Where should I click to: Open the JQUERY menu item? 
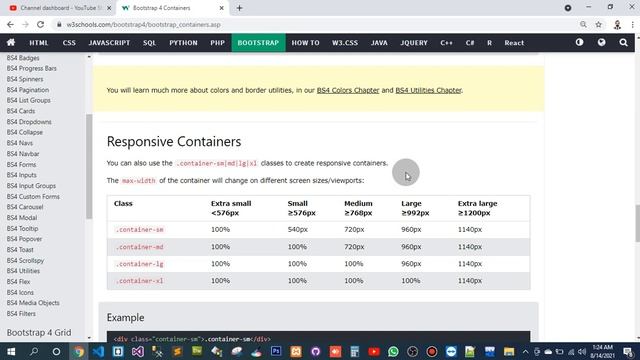click(x=414, y=42)
